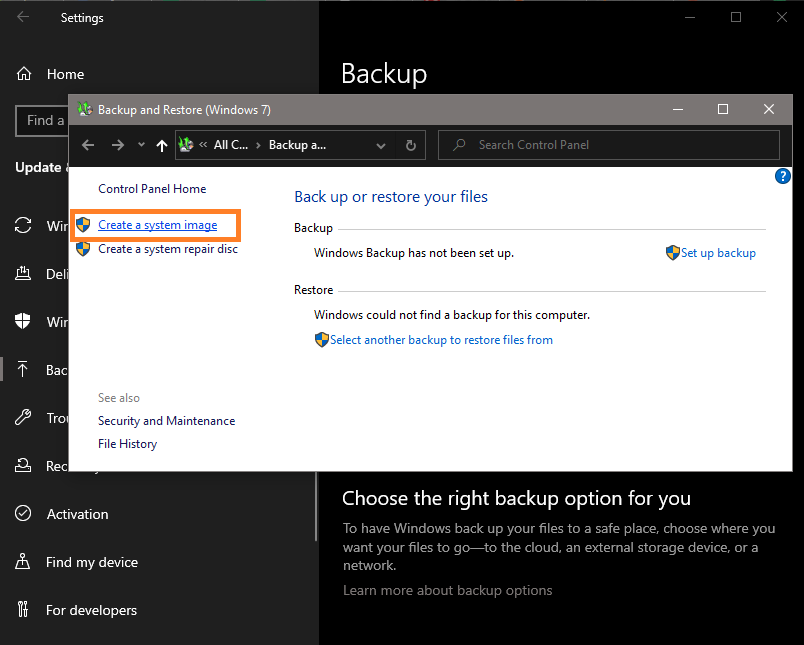Click the Delivery Optimization icon in Settings
Screen dimensions: 804x645
point(23,273)
